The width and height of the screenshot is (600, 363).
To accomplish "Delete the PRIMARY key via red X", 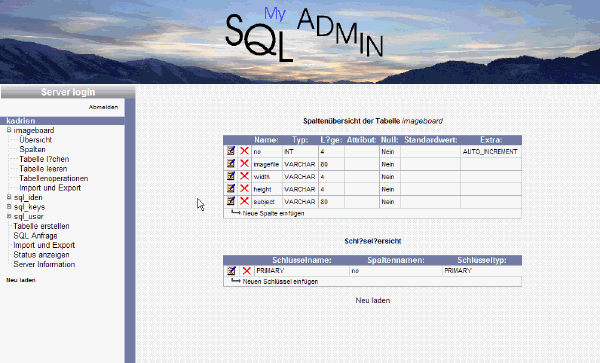I will [247, 271].
